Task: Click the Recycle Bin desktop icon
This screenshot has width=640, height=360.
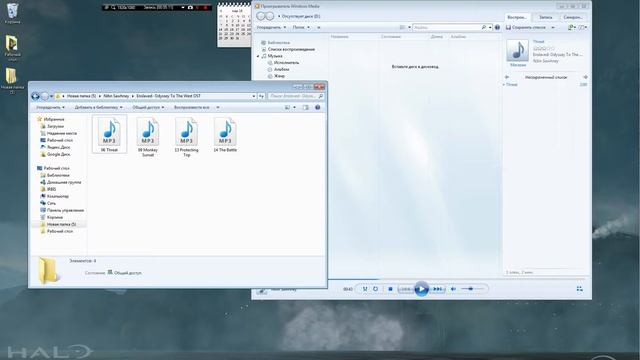Action: pos(12,13)
